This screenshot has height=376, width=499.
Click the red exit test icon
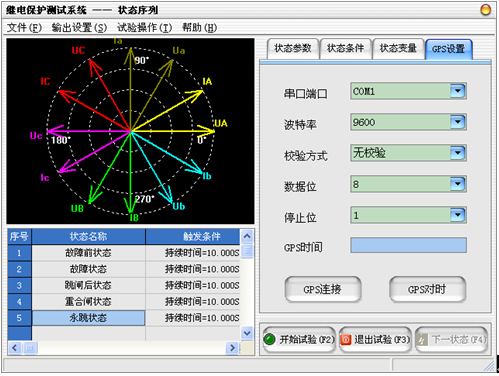(x=346, y=340)
